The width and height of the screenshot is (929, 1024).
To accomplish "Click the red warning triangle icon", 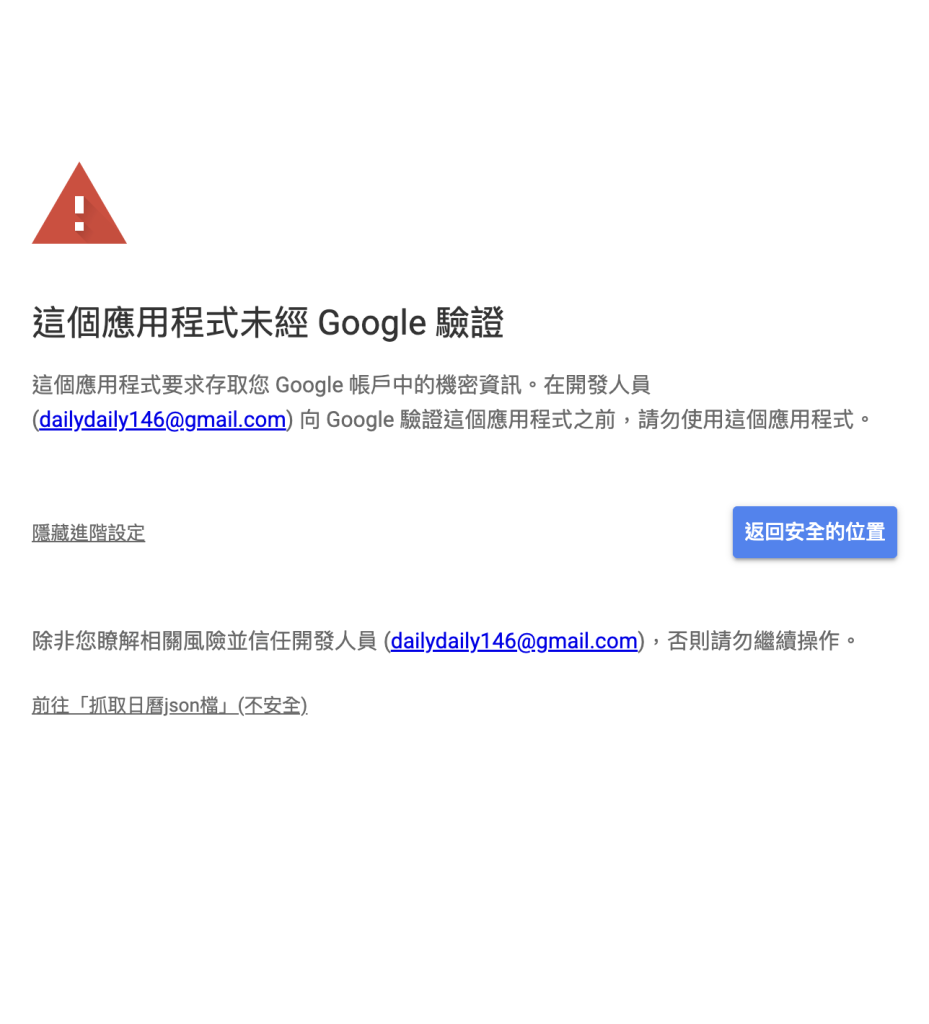I will click(79, 204).
